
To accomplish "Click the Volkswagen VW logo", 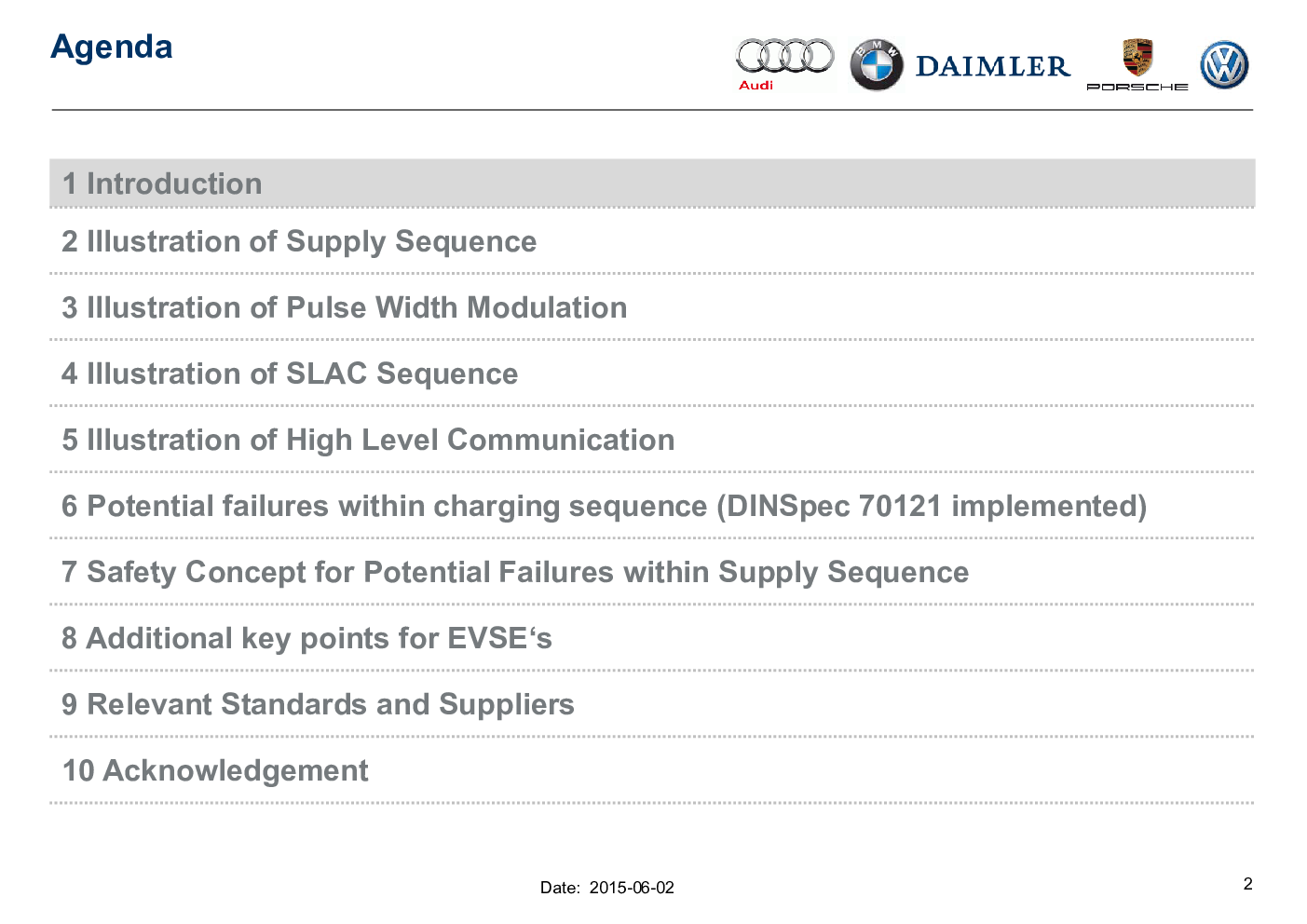I will coord(1224,65).
